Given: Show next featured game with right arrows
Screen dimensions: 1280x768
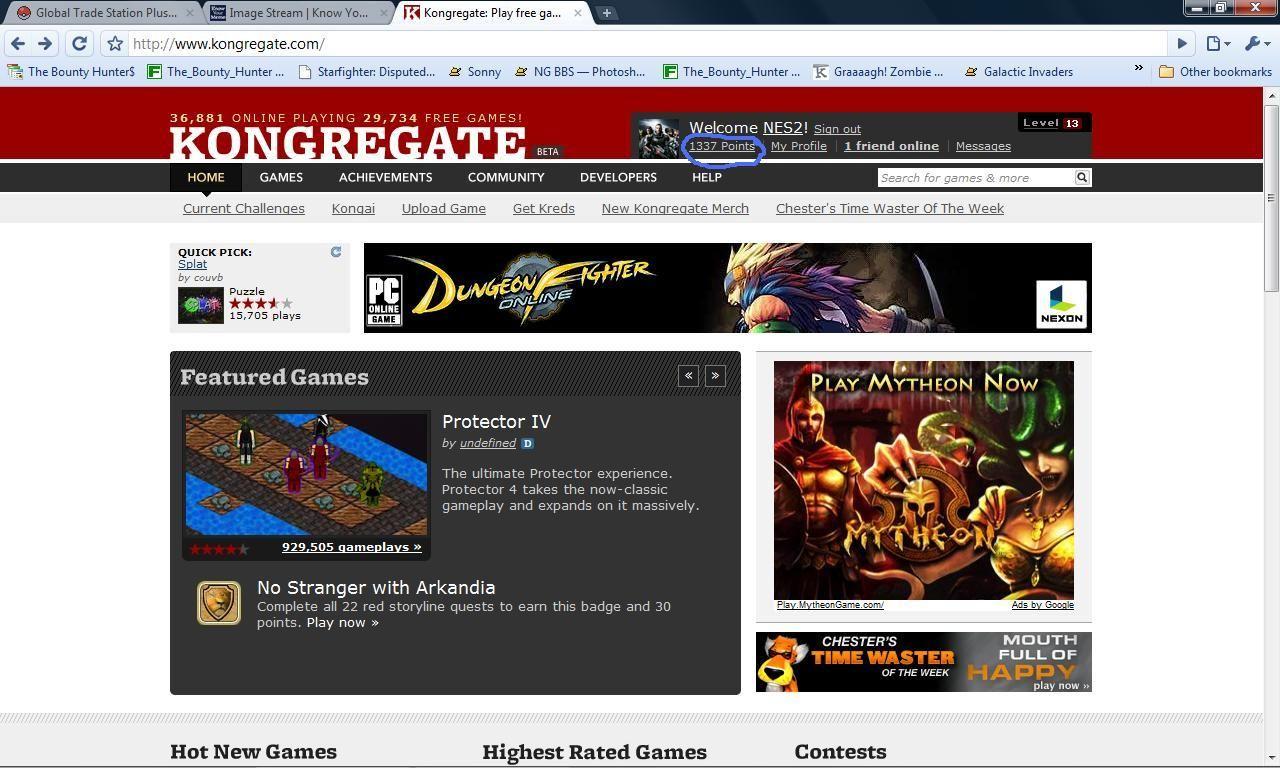Looking at the screenshot, I should 715,376.
